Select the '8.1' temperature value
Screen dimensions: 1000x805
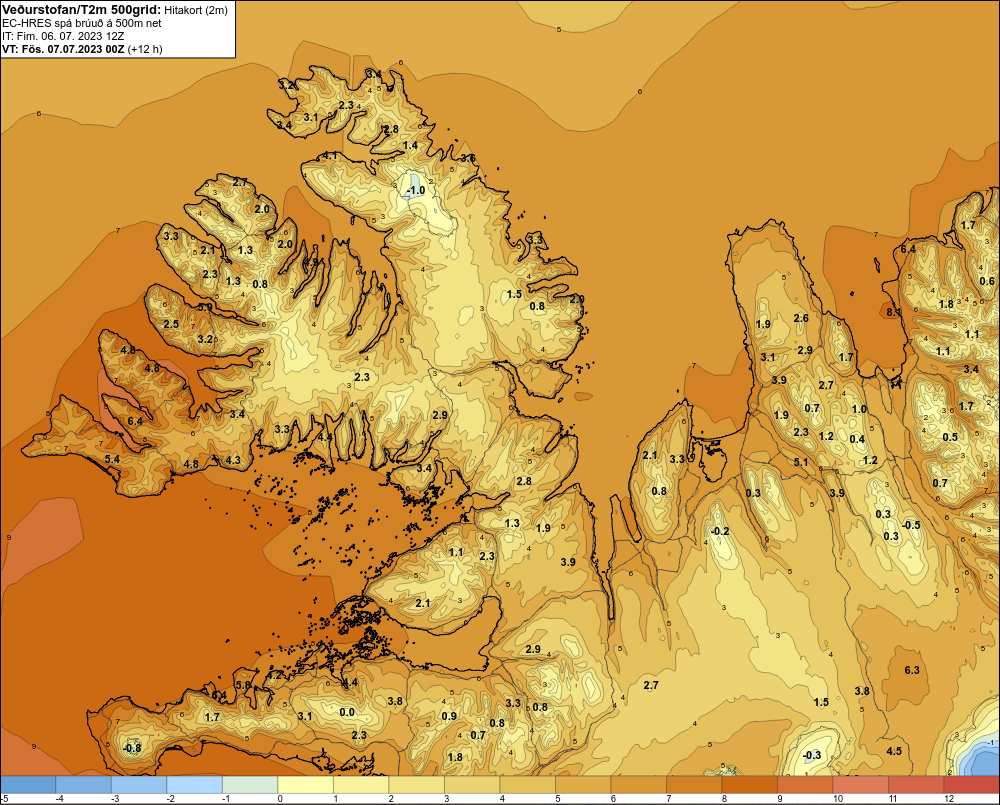pyautogui.click(x=894, y=312)
